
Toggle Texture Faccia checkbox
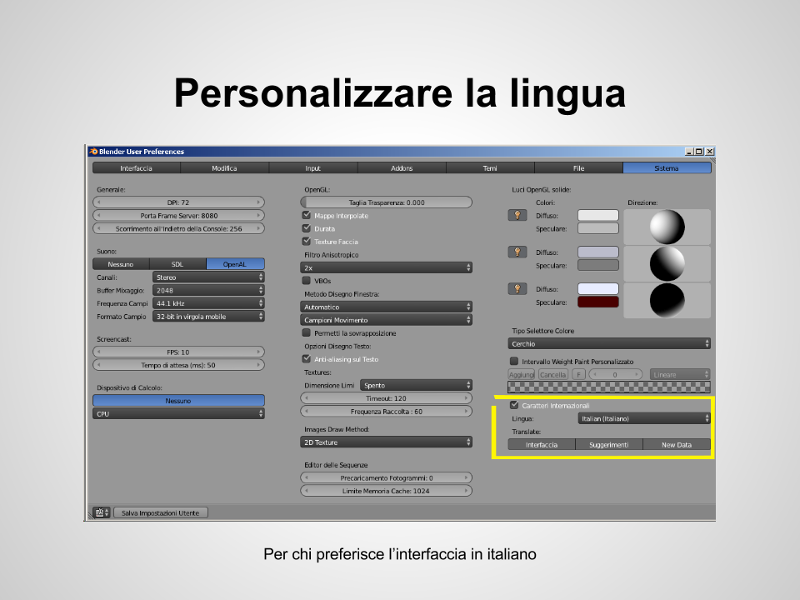(307, 241)
